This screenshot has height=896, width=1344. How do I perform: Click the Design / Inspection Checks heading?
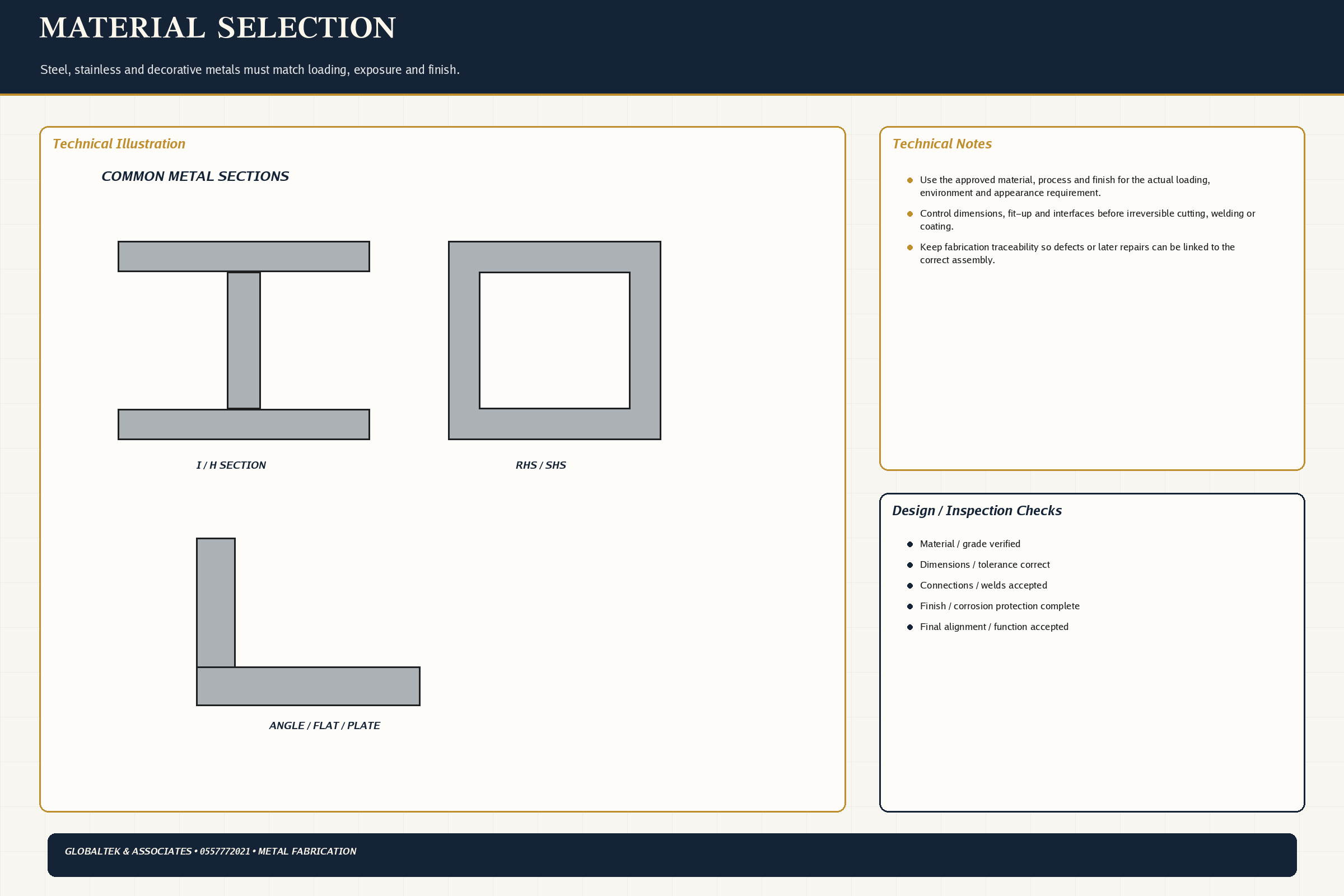click(x=977, y=511)
